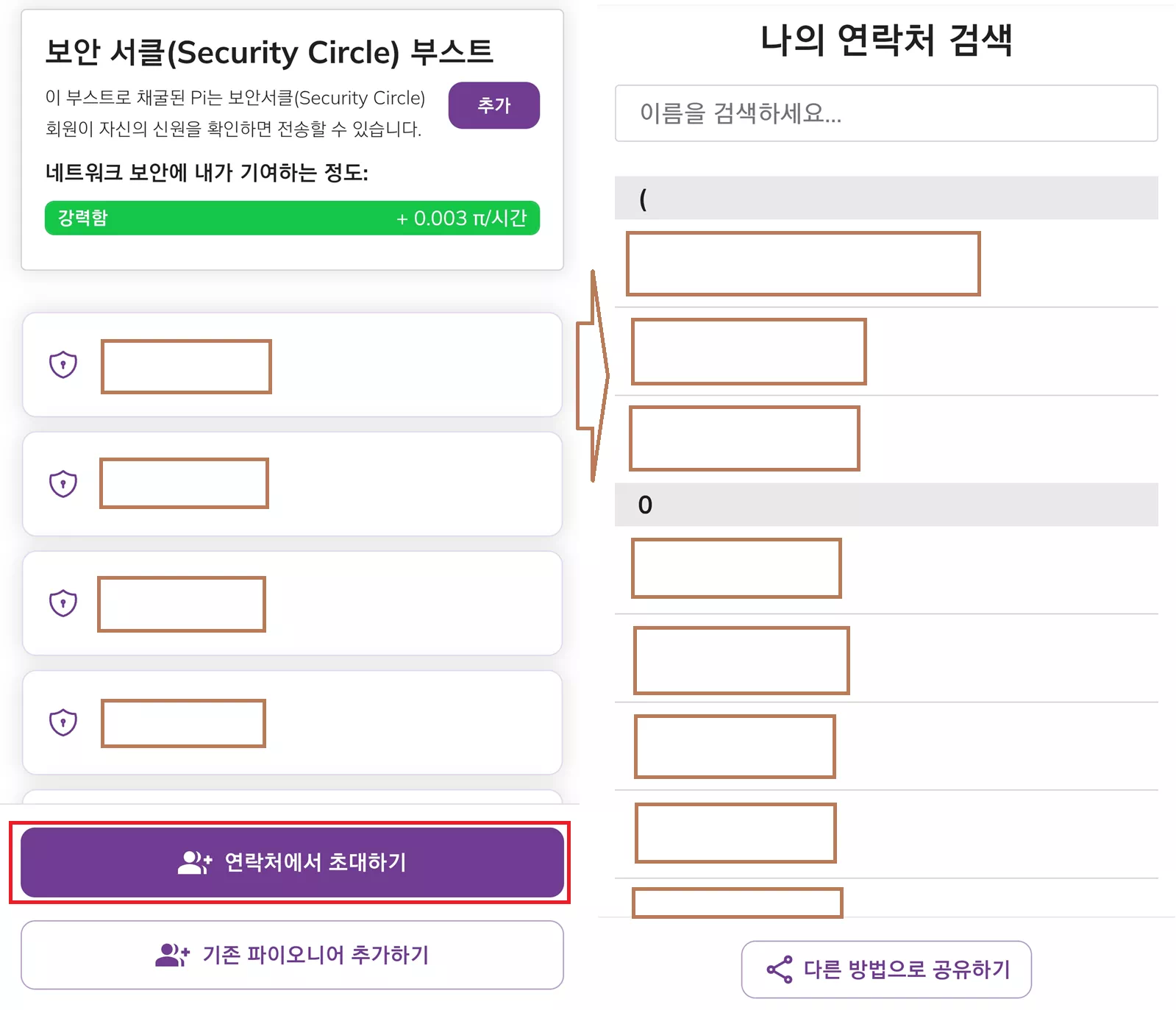The height and width of the screenshot is (1010, 1176).
Task: Select 기존 파이오니어 추가하기
Action: [x=294, y=954]
